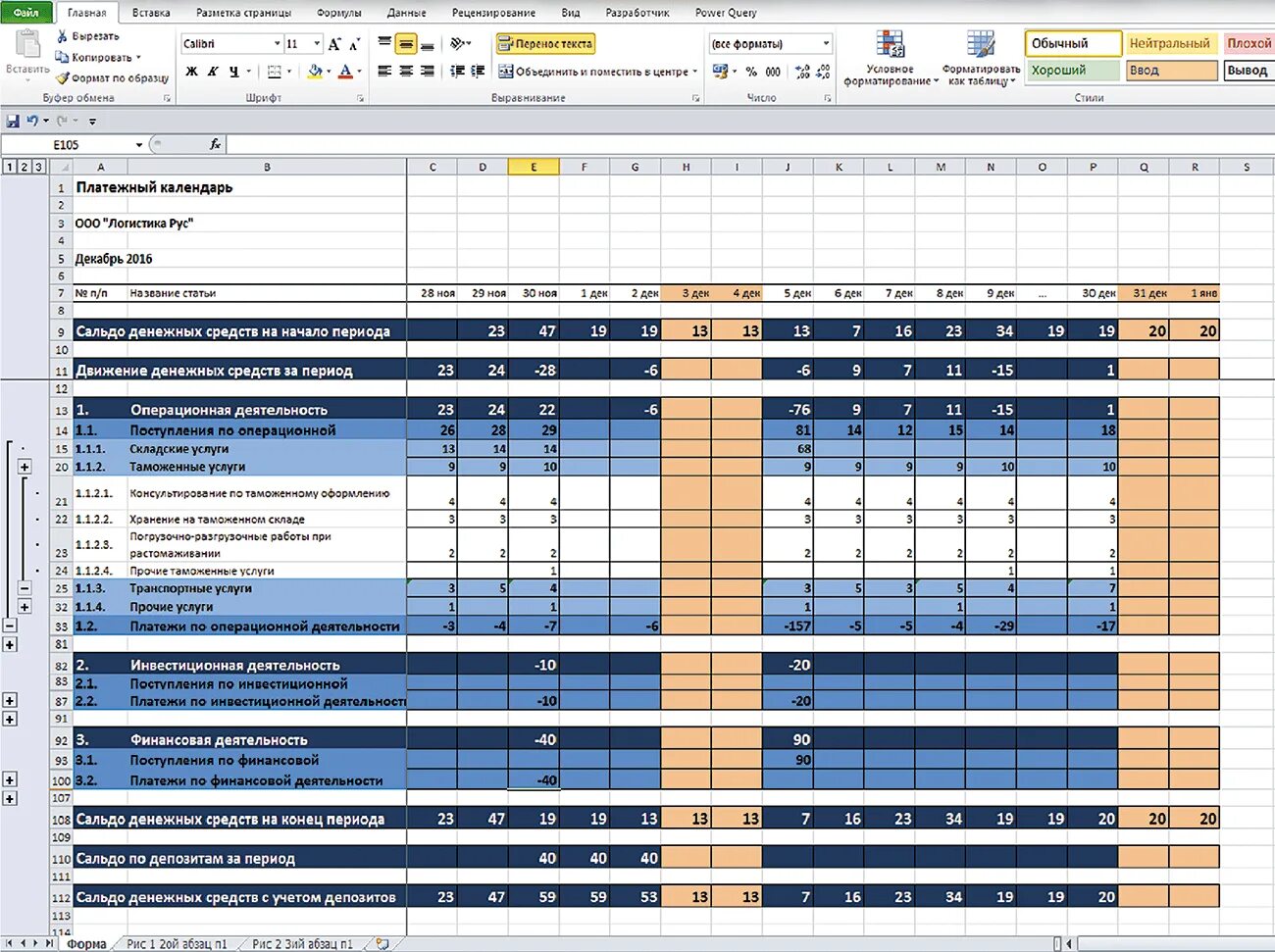Toggle middle vertical alignment
The height and width of the screenshot is (952, 1275).
[x=406, y=44]
